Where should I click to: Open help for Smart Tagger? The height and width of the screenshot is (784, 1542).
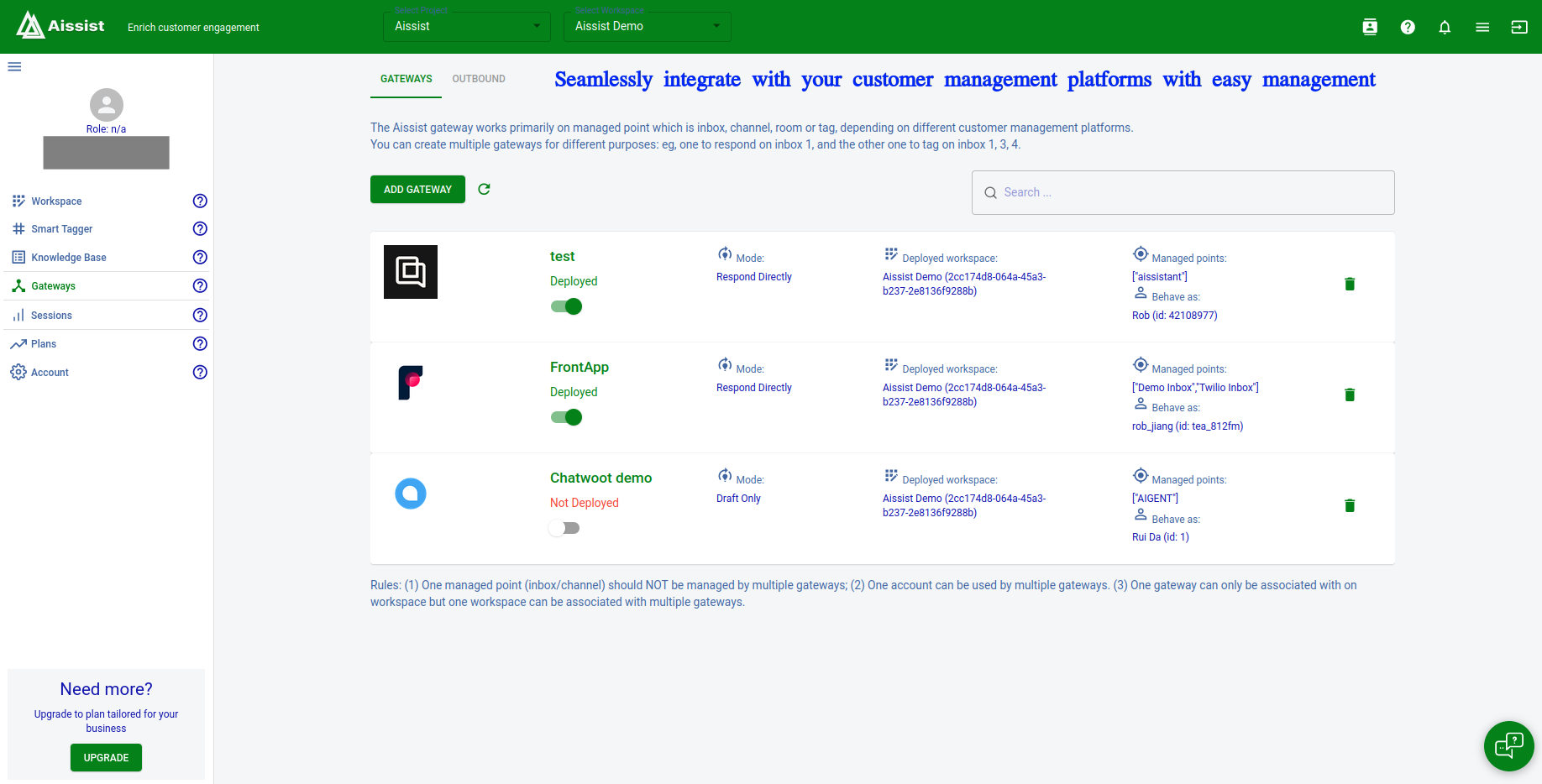point(200,228)
